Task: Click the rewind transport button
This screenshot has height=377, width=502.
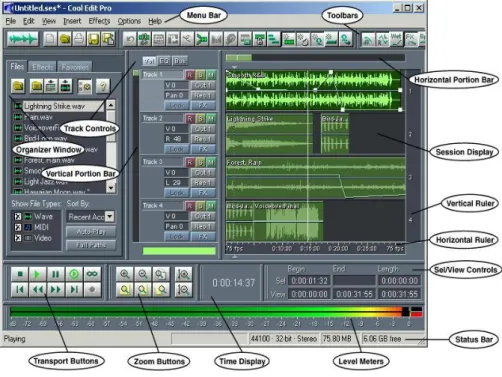Action: 37,289
